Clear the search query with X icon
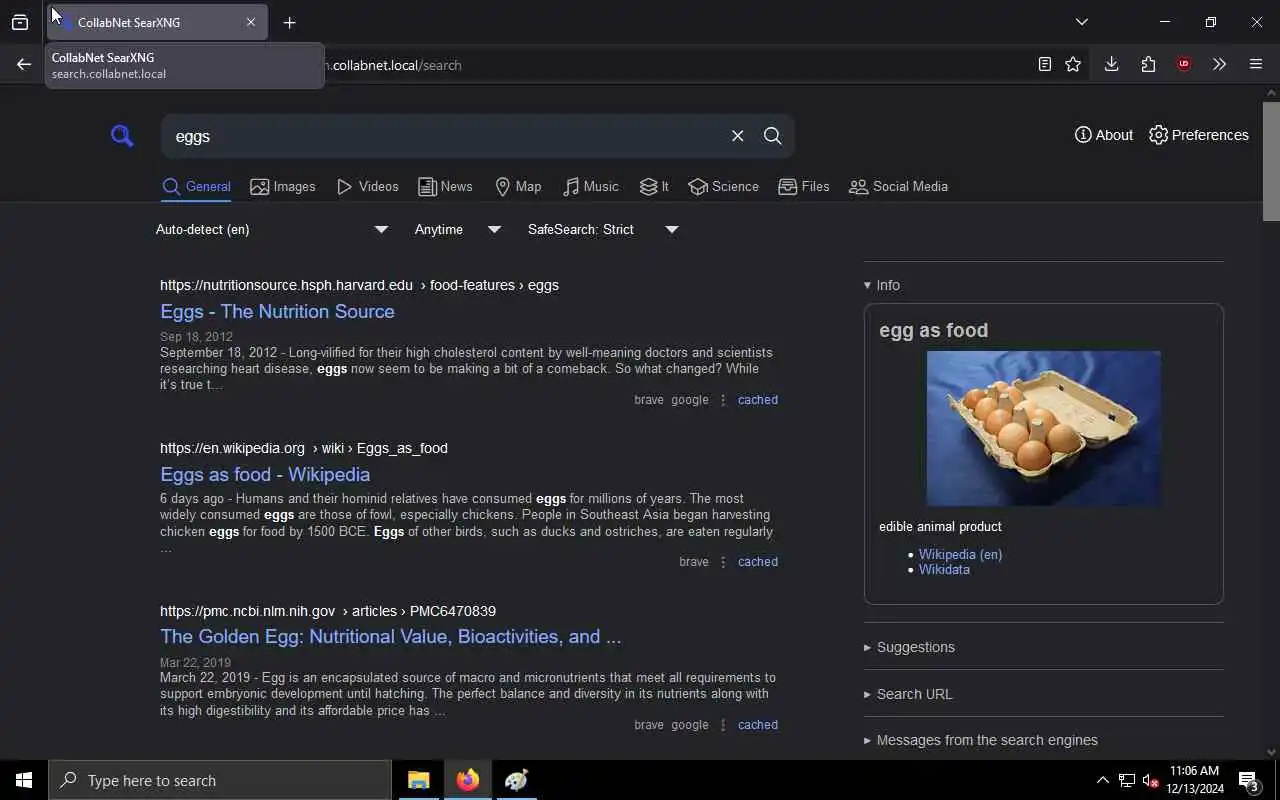Viewport: 1280px width, 800px height. tap(737, 136)
